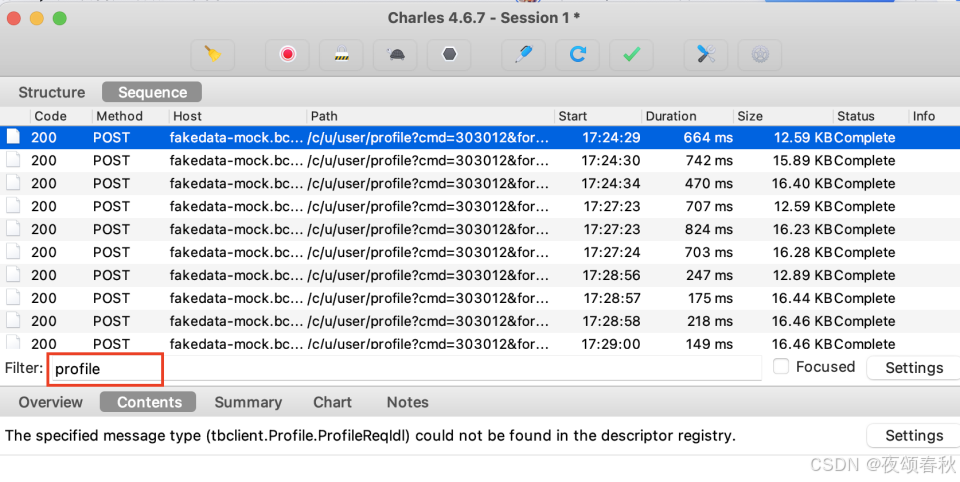960x482 pixels.
Task: Click the Filter field containing profile
Action: (x=407, y=369)
